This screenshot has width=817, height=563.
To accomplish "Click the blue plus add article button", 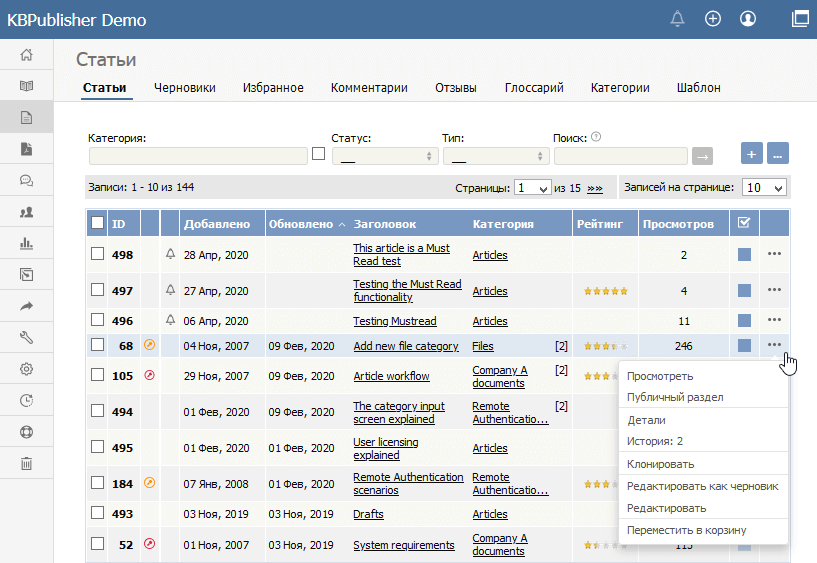I will pyautogui.click(x=752, y=154).
